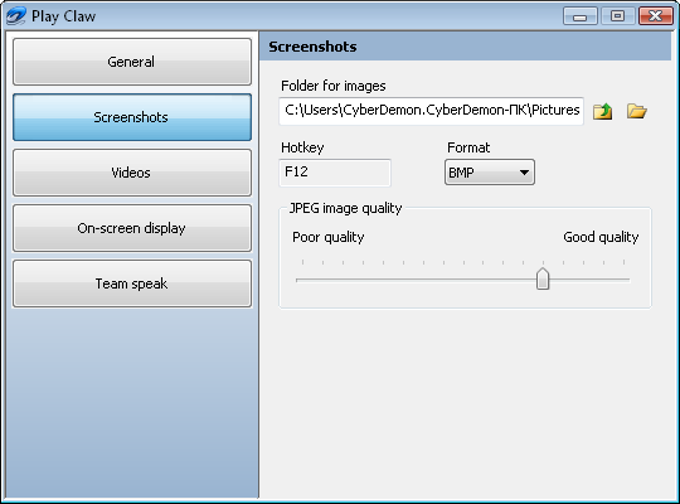Click slider track near the Good quality end
Image resolution: width=680 pixels, height=504 pixels.
tap(614, 280)
